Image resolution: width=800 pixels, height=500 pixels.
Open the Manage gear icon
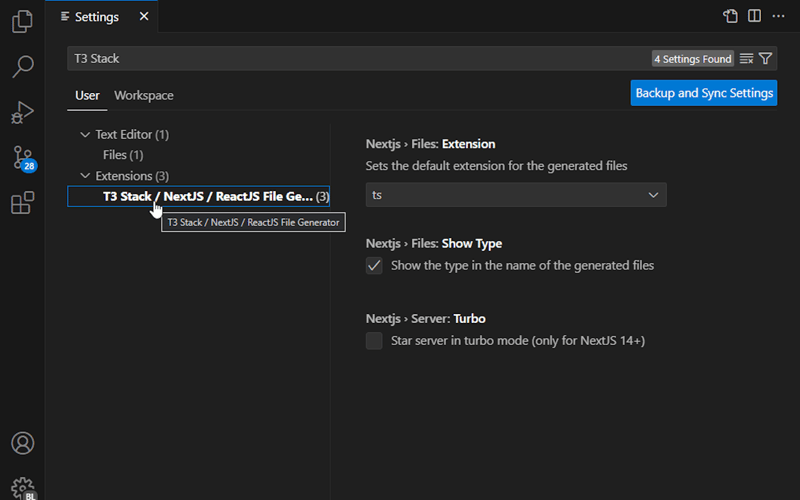point(23,488)
